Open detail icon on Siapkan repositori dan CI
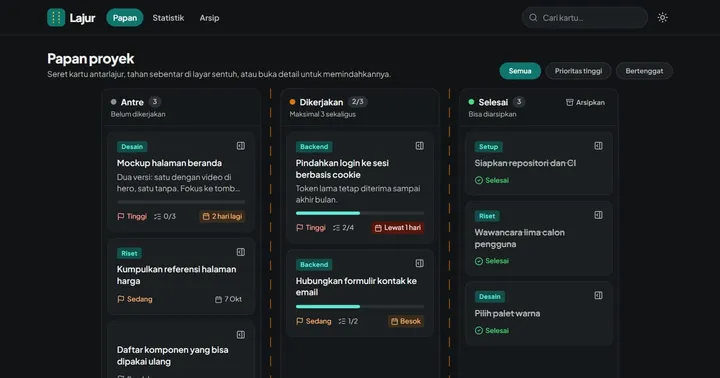 598,146
